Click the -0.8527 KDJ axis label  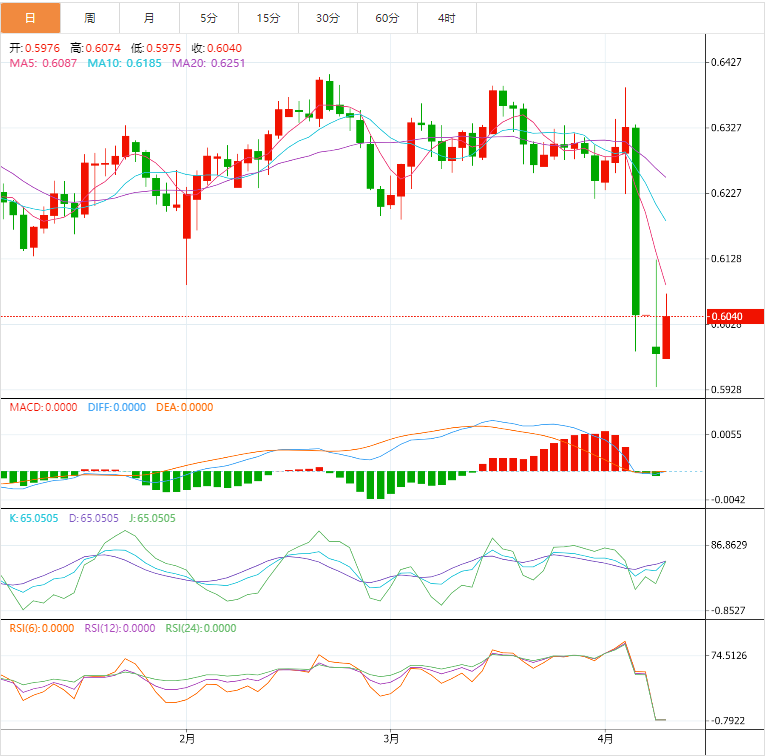pos(727,611)
